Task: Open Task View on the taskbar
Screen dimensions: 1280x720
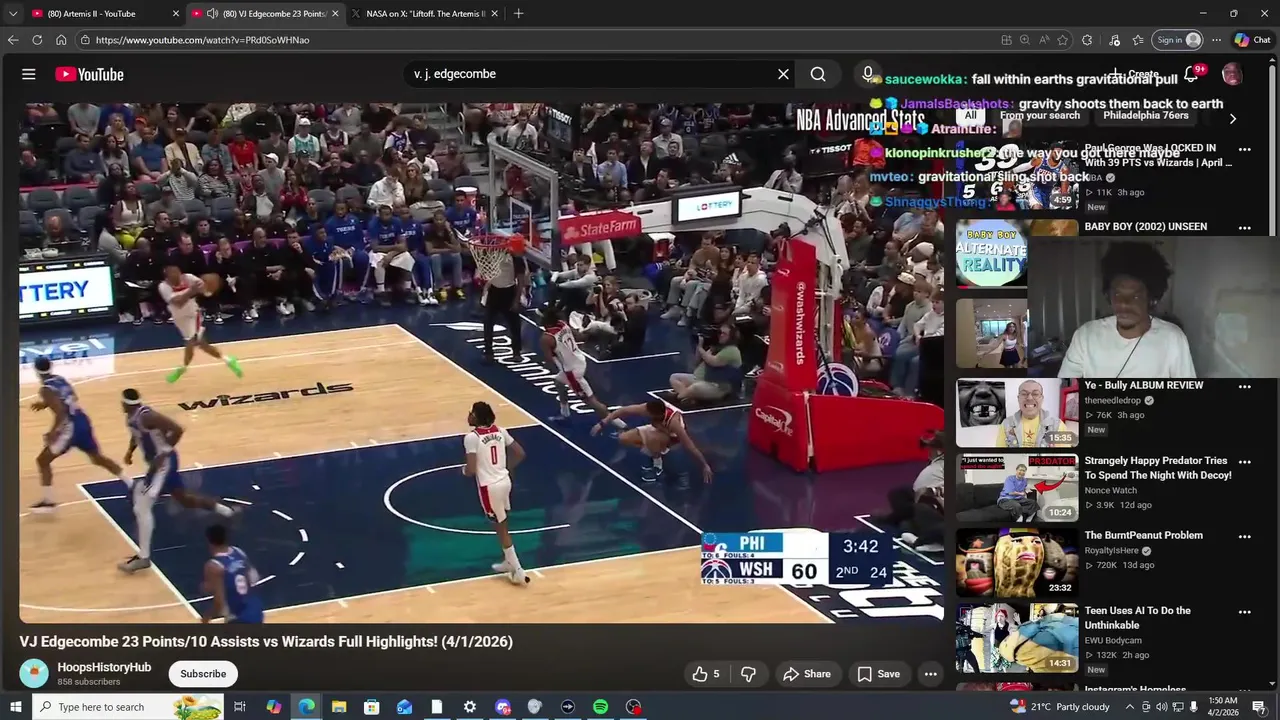Action: [x=240, y=707]
